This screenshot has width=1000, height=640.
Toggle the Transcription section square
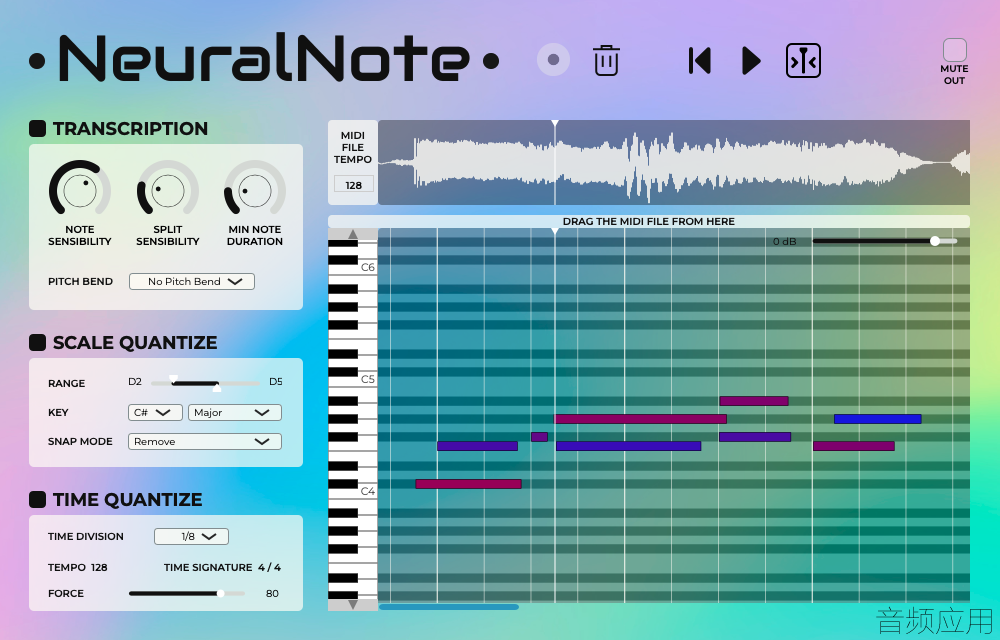[38, 128]
